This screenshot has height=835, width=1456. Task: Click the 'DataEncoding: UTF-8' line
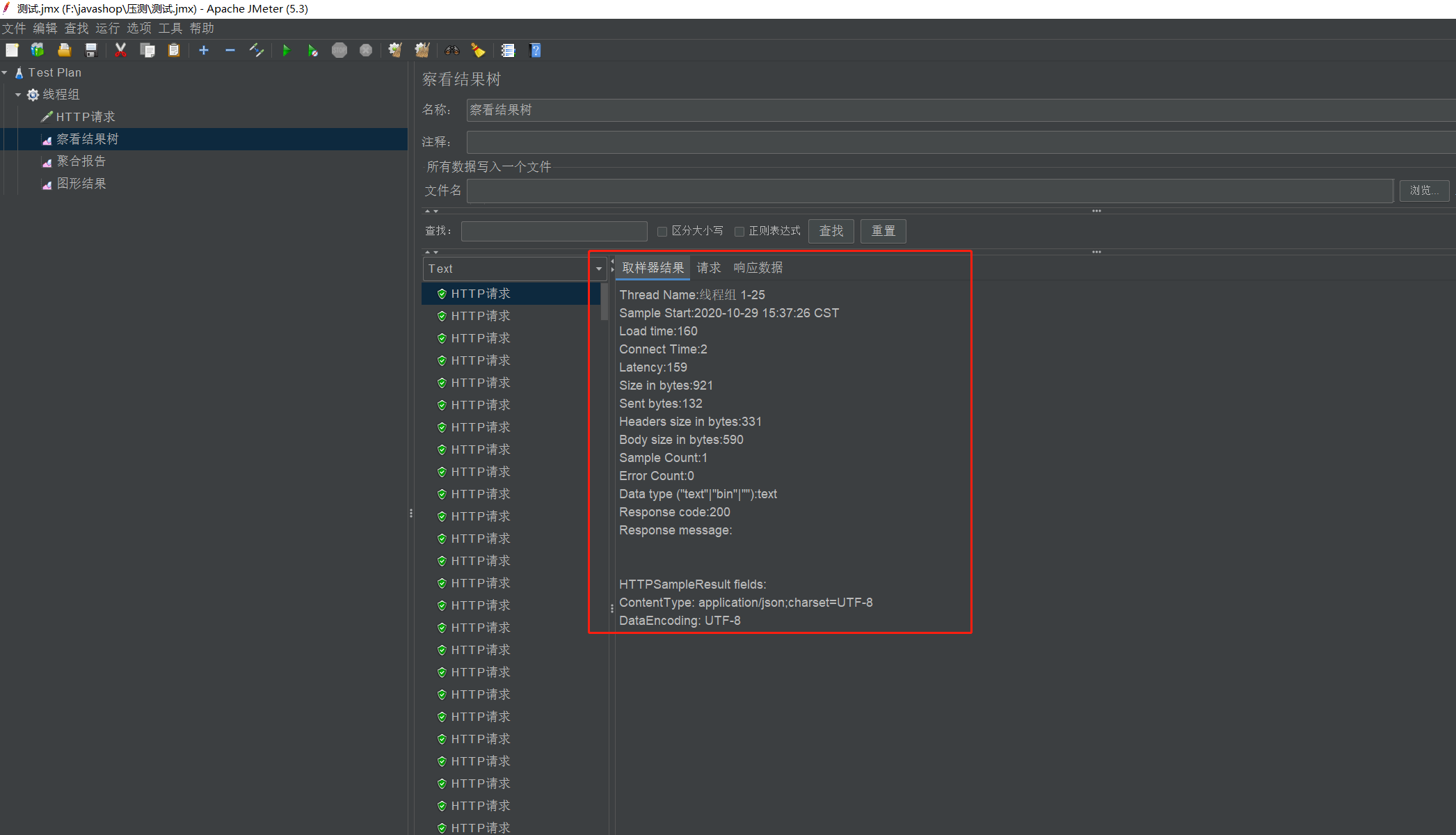(680, 621)
